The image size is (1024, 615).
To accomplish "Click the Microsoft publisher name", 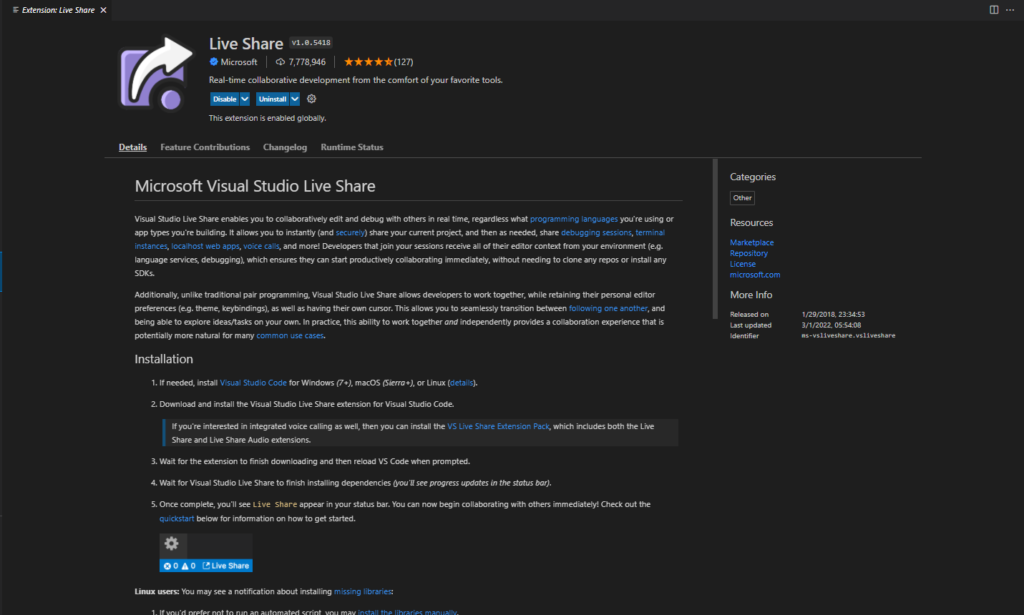I will point(239,62).
